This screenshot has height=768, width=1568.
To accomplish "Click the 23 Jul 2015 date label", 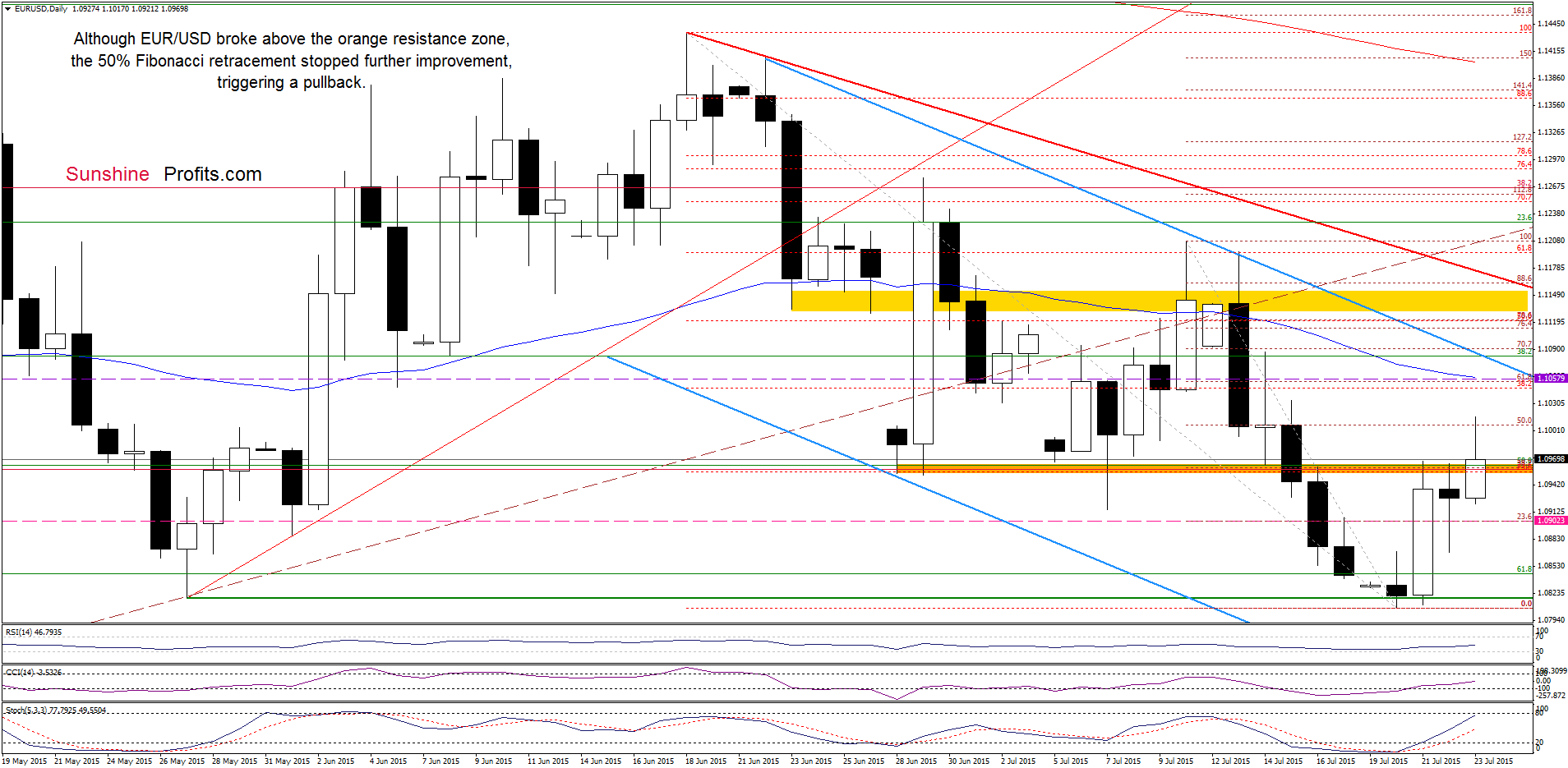I will 1493,761.
